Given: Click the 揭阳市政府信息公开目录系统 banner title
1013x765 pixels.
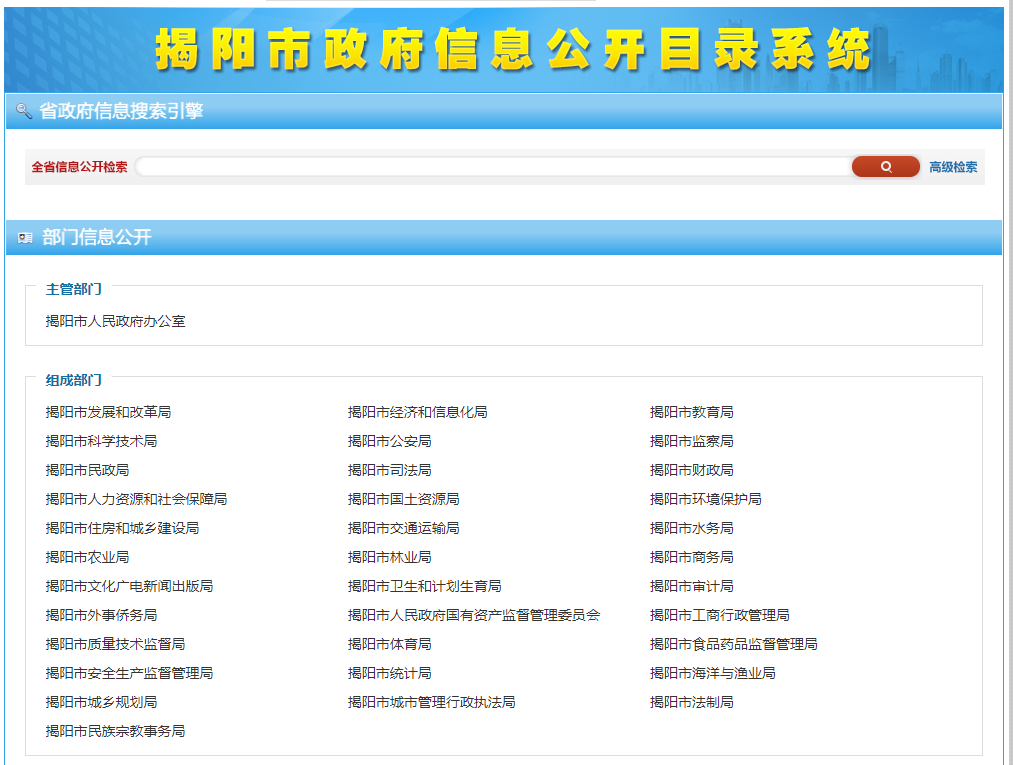Looking at the screenshot, I should pos(513,50).
